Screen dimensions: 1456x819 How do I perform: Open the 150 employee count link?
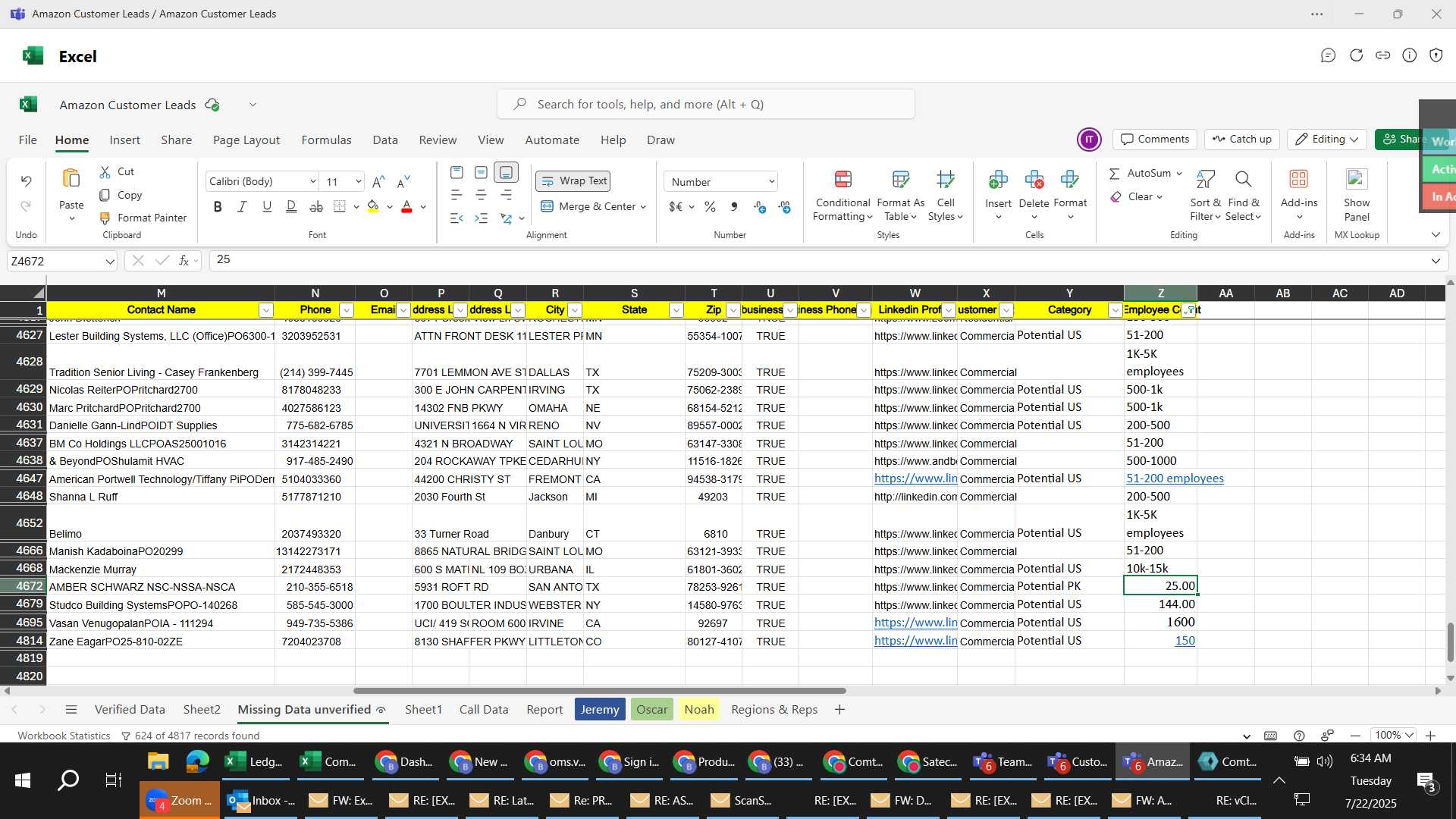(x=1185, y=641)
